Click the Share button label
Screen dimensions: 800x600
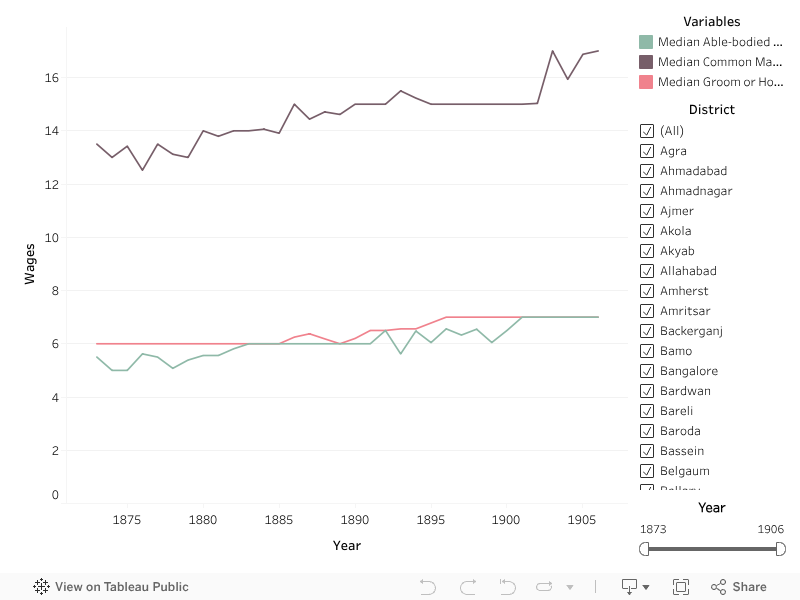749,587
